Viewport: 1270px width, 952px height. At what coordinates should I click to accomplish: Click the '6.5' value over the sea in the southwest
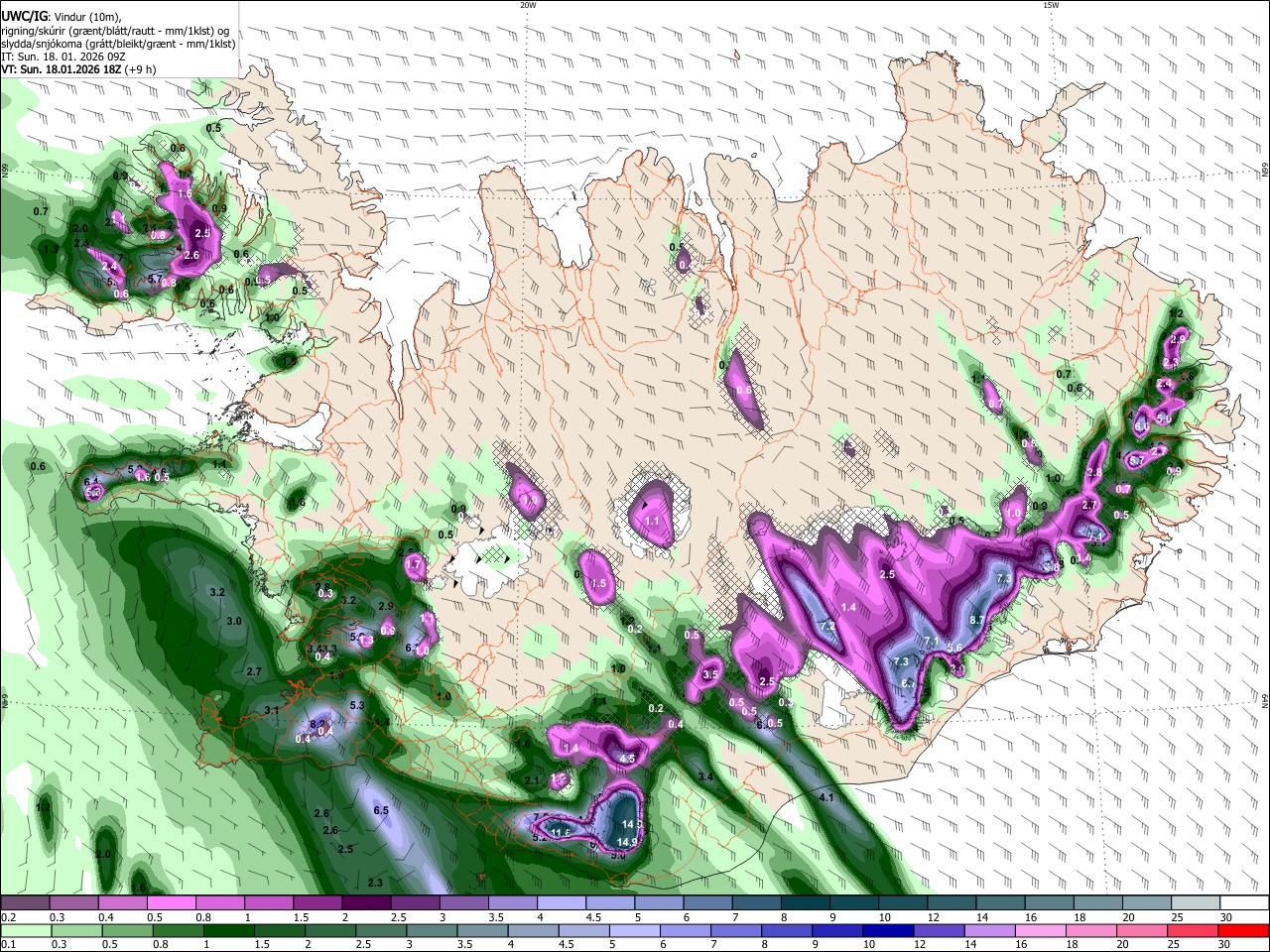click(x=380, y=810)
